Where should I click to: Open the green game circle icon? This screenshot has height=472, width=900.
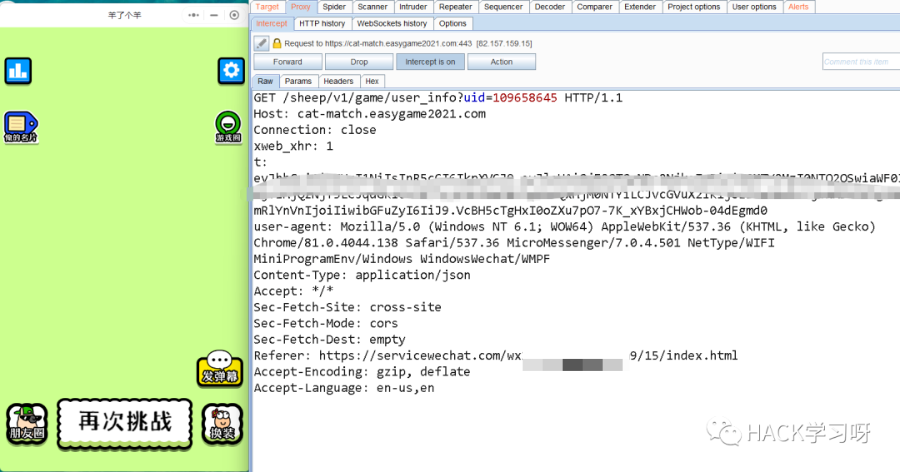point(228,127)
